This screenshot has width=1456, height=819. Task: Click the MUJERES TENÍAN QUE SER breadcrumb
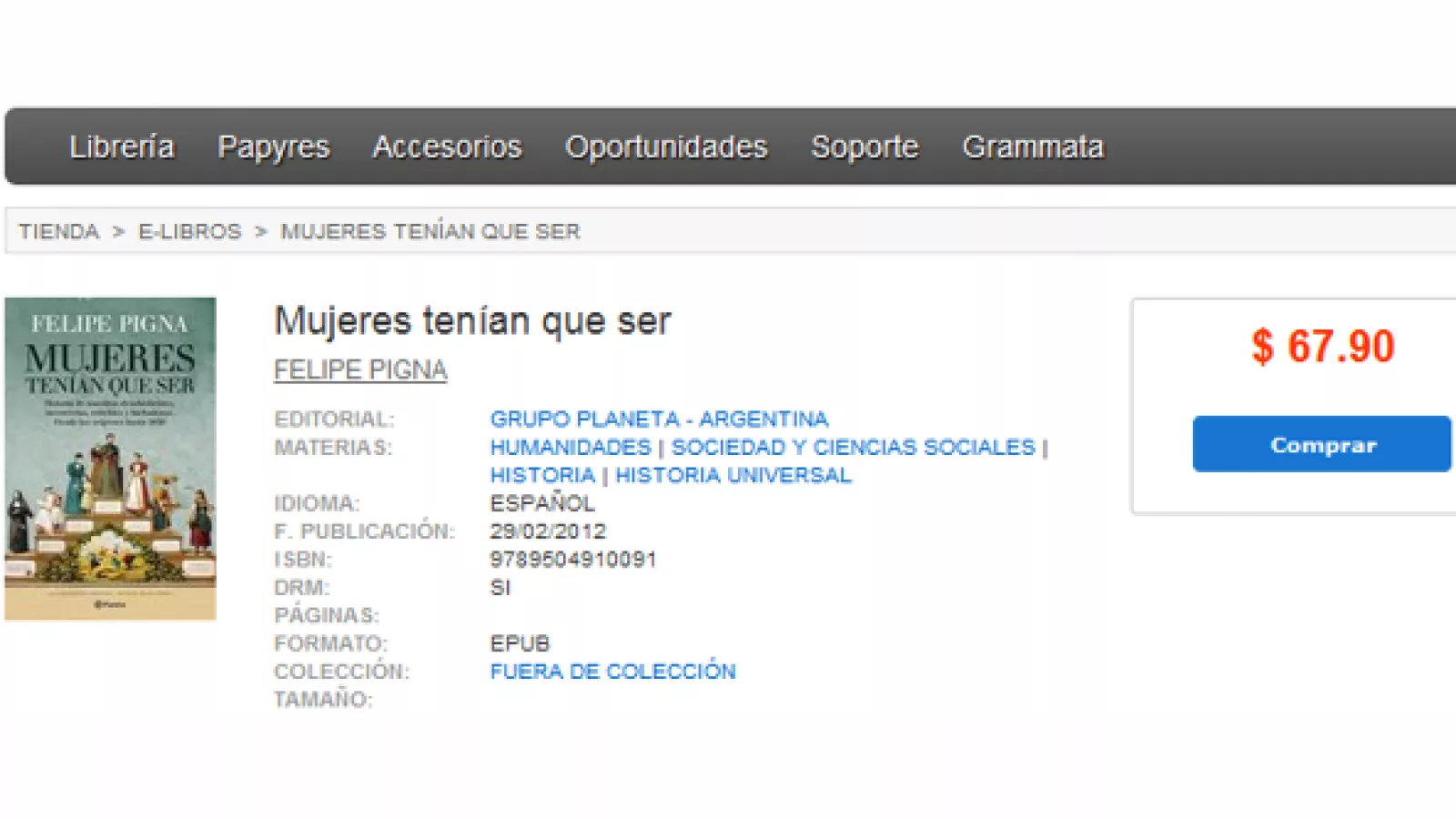[x=430, y=231]
